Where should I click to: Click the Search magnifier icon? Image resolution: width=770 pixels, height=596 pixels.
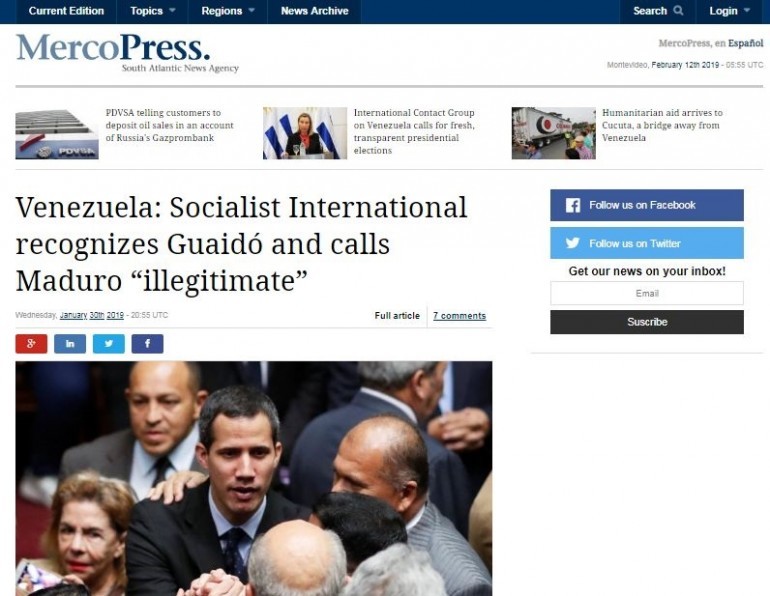click(x=678, y=10)
